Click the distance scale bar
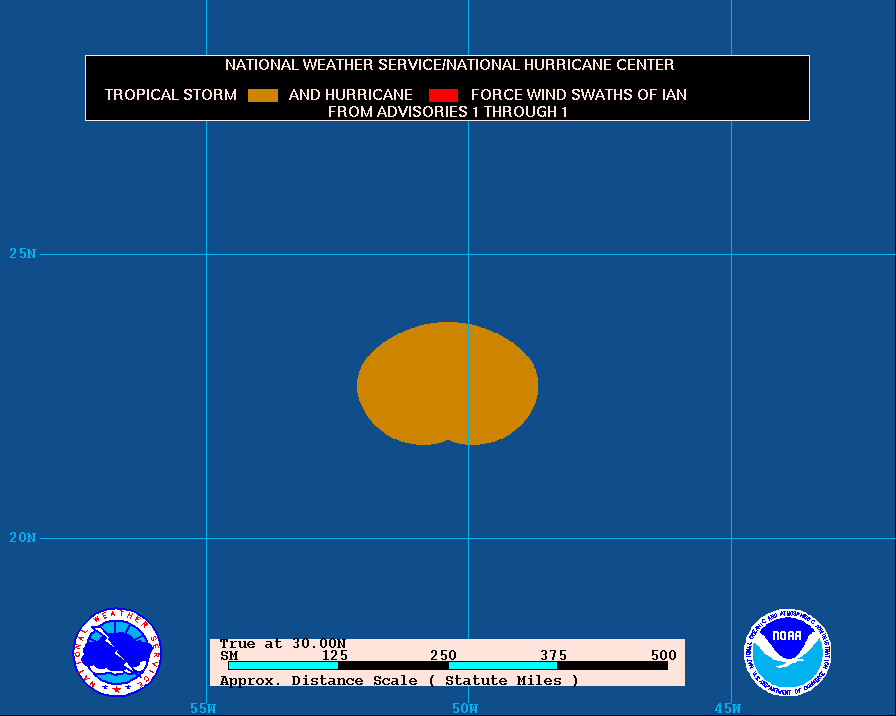The image size is (896, 716). click(x=448, y=666)
